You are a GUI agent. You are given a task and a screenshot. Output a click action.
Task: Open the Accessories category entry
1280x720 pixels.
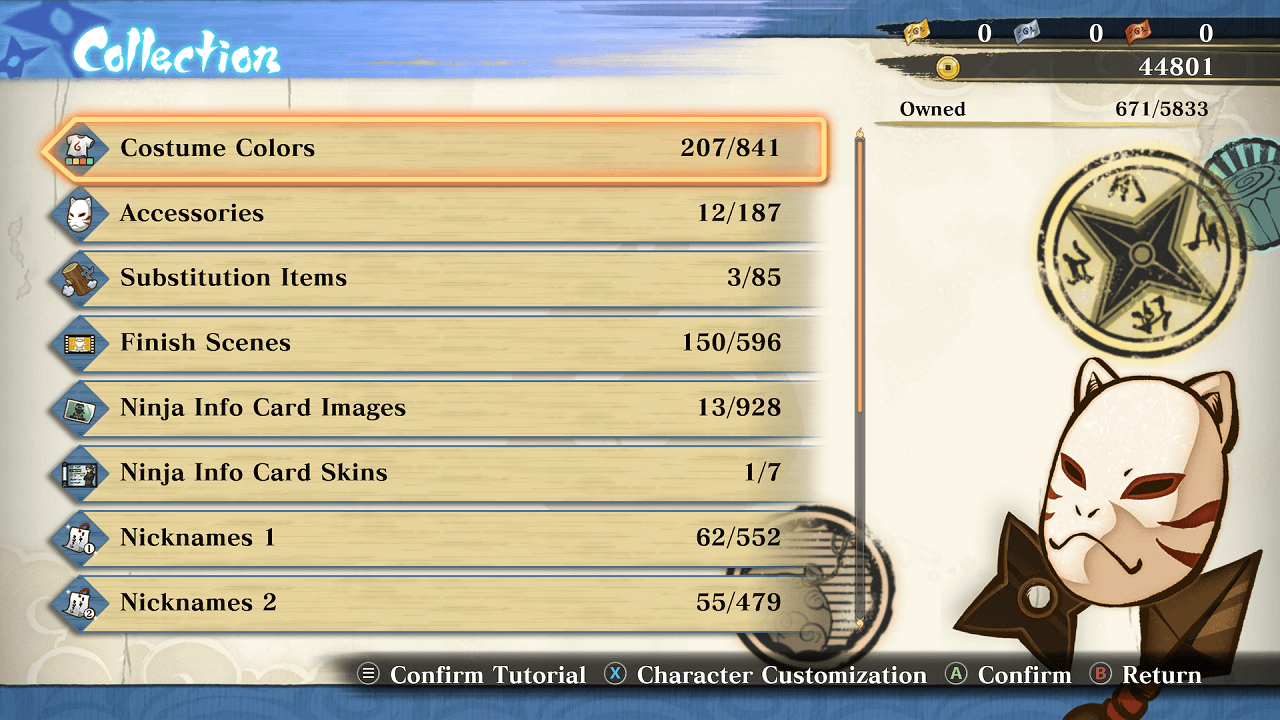[x=437, y=214]
